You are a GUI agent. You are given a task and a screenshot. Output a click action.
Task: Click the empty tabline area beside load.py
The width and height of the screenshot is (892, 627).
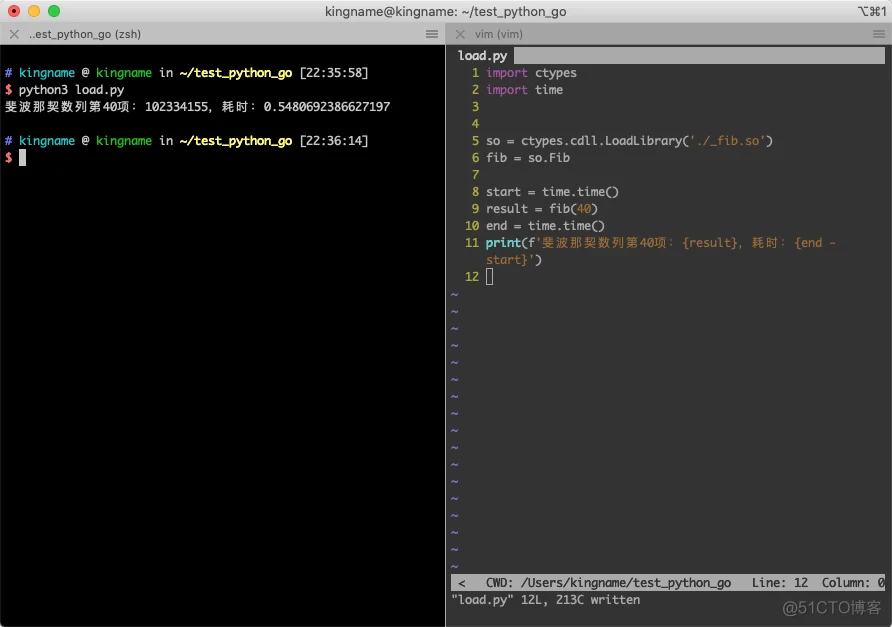[x=700, y=56]
